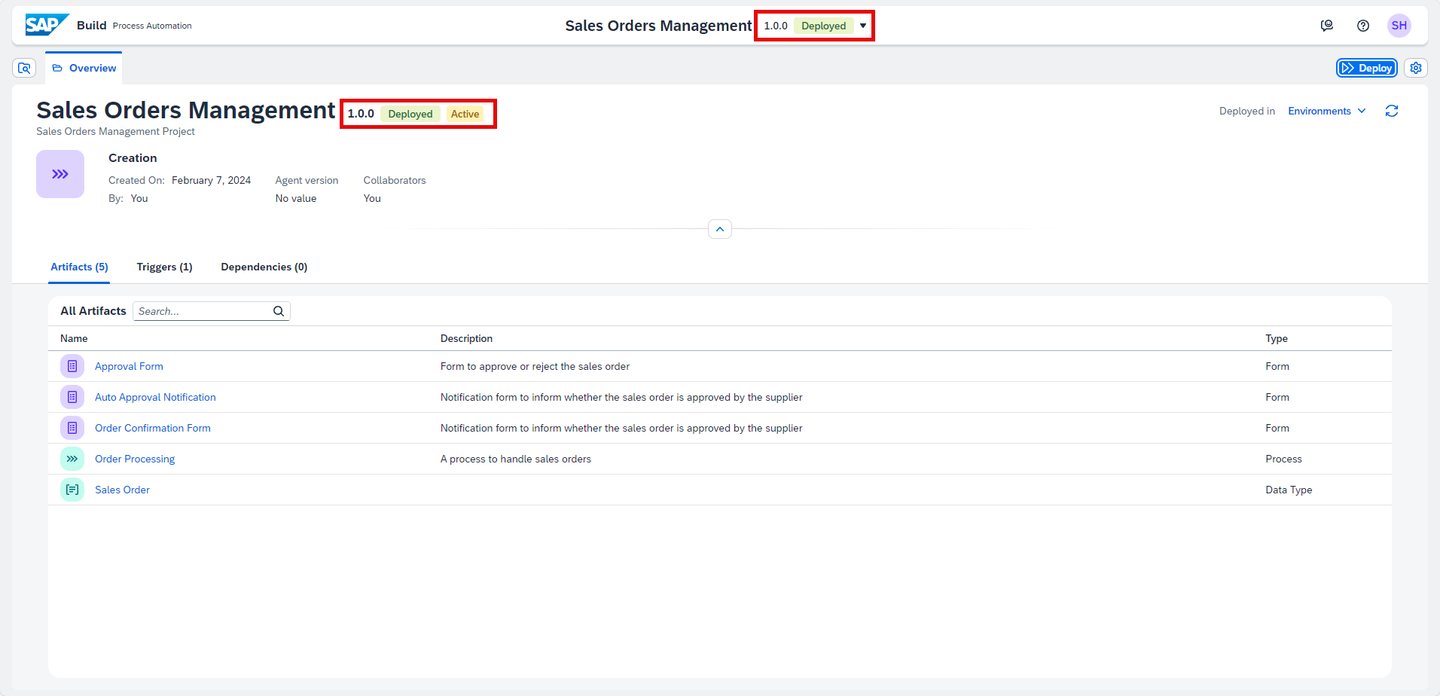Open the version dropdown arrow in header

863,26
